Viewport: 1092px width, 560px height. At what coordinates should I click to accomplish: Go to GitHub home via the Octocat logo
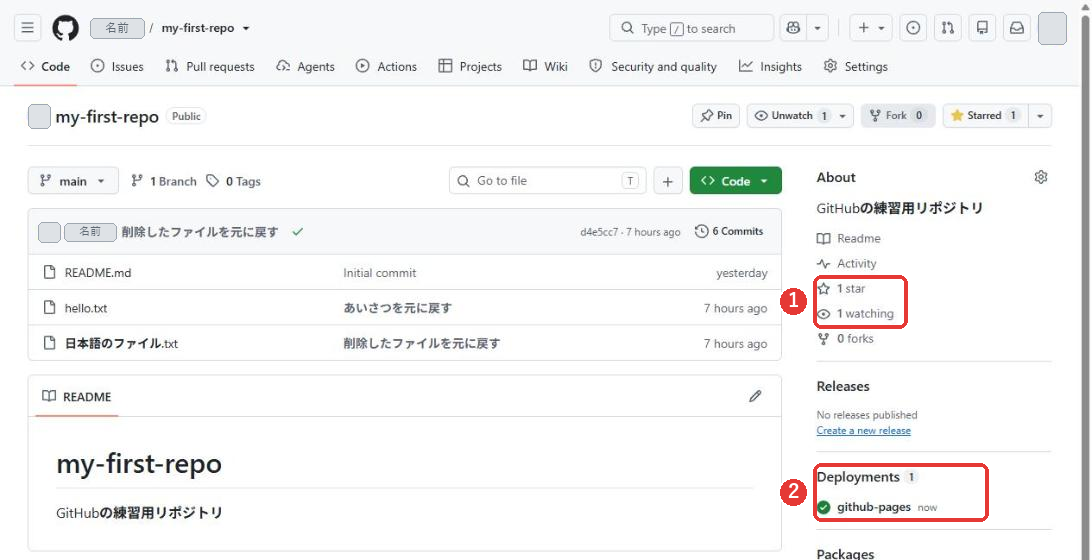(65, 29)
